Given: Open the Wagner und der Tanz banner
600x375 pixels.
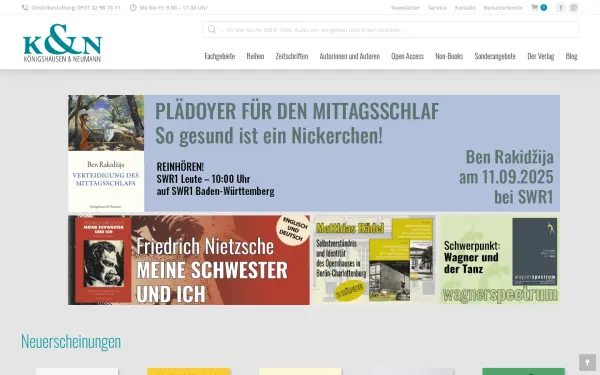Looking at the screenshot, I should (x=499, y=260).
